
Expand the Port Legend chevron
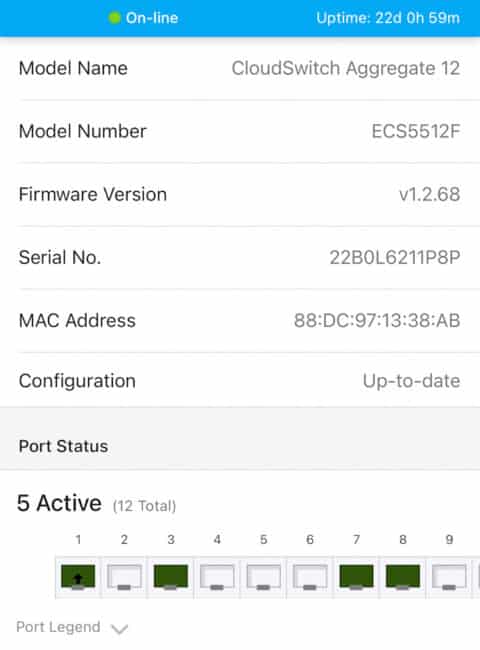(x=119, y=629)
